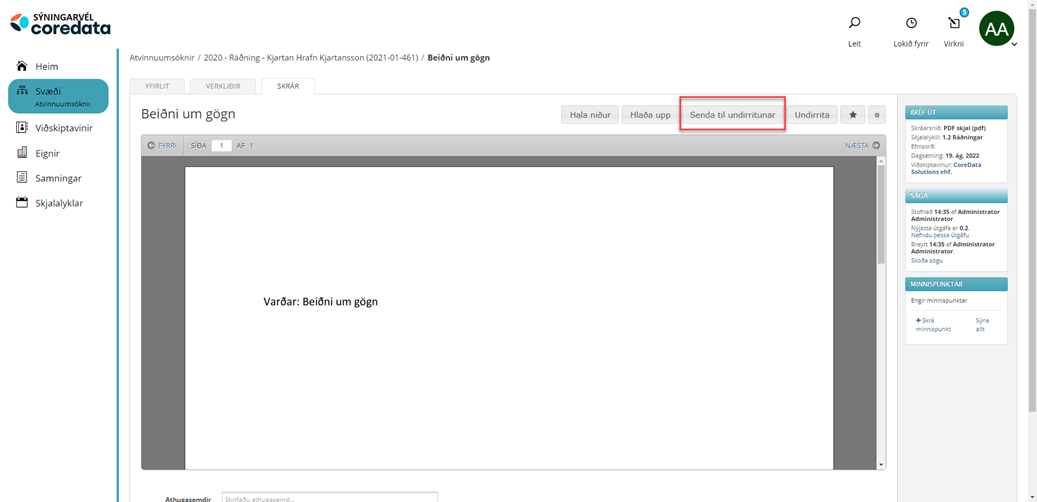Click the Skoða sögu link
This screenshot has width=1037, height=502.
tap(926, 260)
